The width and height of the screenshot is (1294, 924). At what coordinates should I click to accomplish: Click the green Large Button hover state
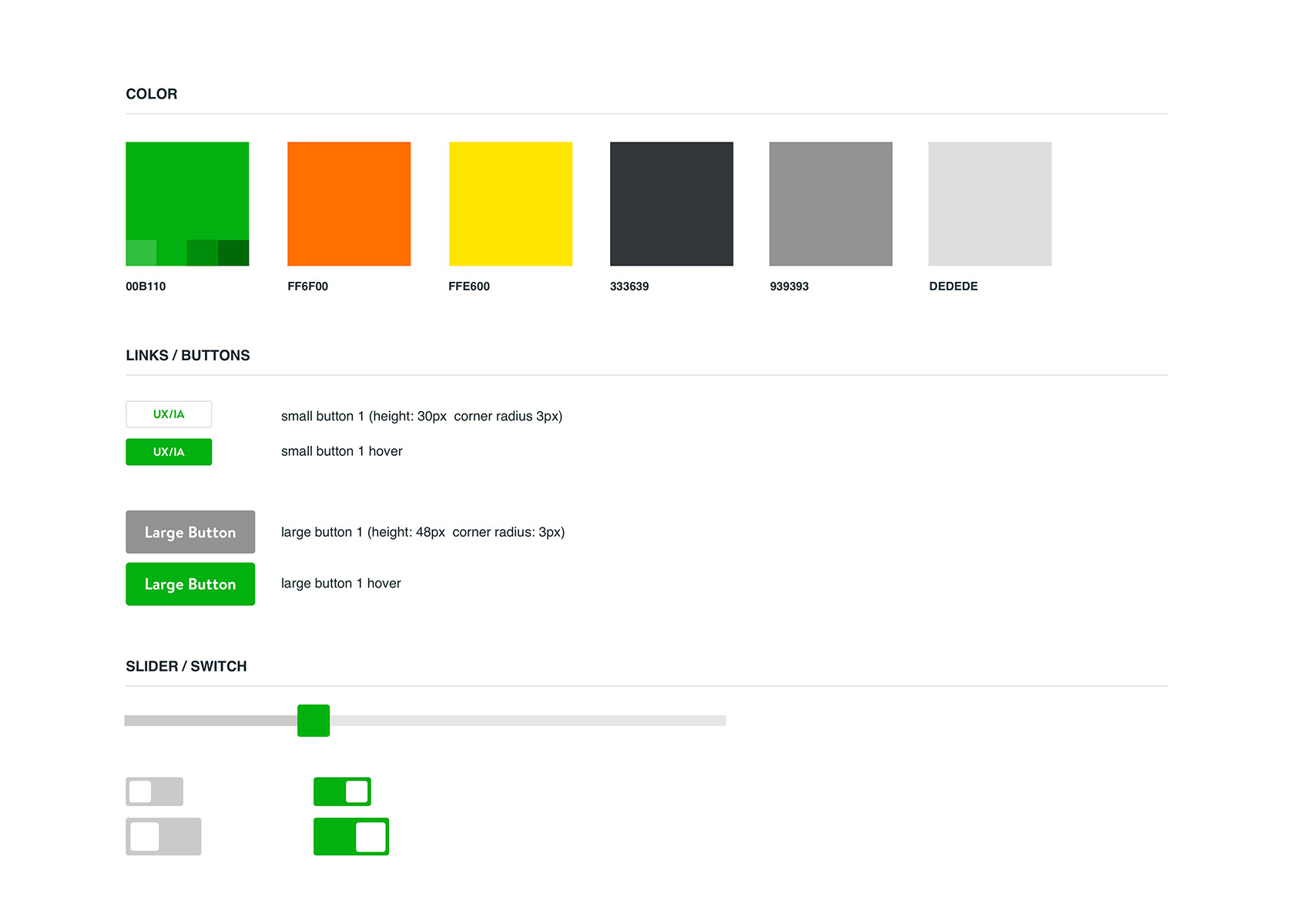pyautogui.click(x=190, y=584)
